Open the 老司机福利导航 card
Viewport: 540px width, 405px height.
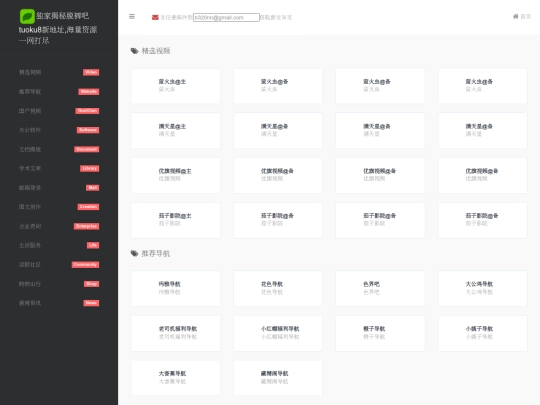[x=176, y=333]
